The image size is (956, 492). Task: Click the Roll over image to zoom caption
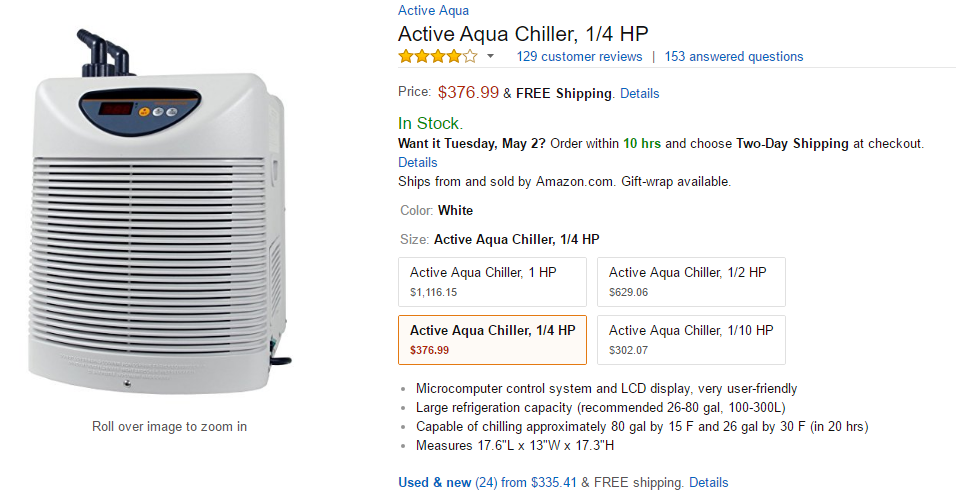pyautogui.click(x=169, y=427)
